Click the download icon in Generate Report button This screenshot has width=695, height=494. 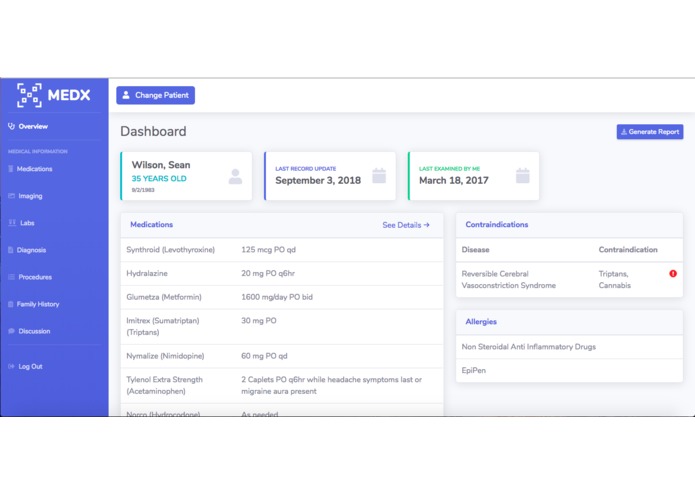tap(624, 132)
